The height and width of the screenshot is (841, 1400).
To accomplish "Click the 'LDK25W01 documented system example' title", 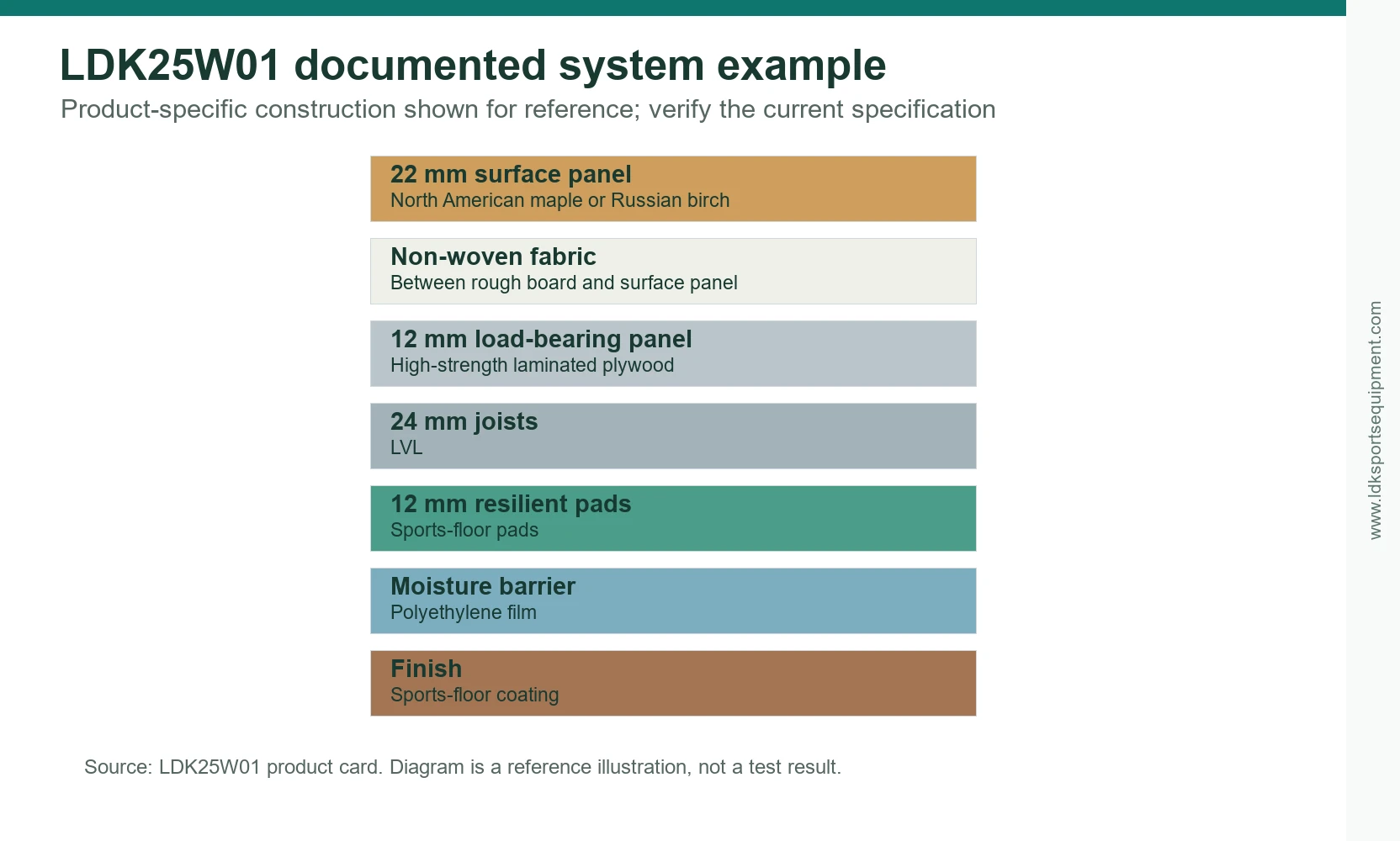I will pyautogui.click(x=473, y=66).
